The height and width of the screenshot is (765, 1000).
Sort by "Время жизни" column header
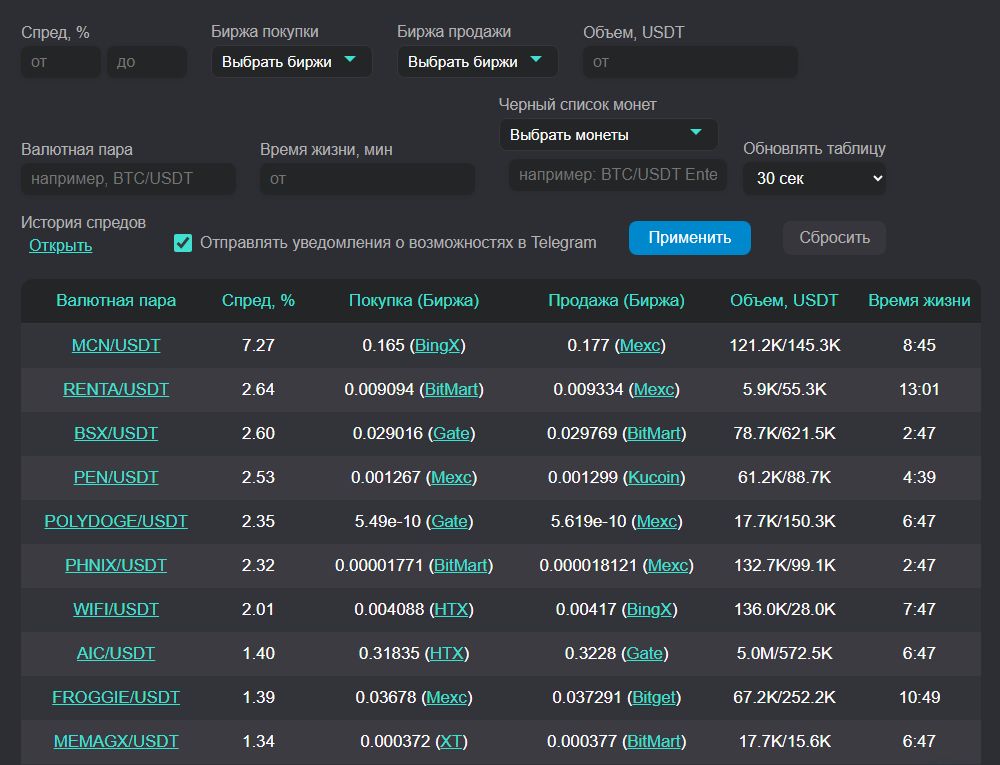(918, 301)
